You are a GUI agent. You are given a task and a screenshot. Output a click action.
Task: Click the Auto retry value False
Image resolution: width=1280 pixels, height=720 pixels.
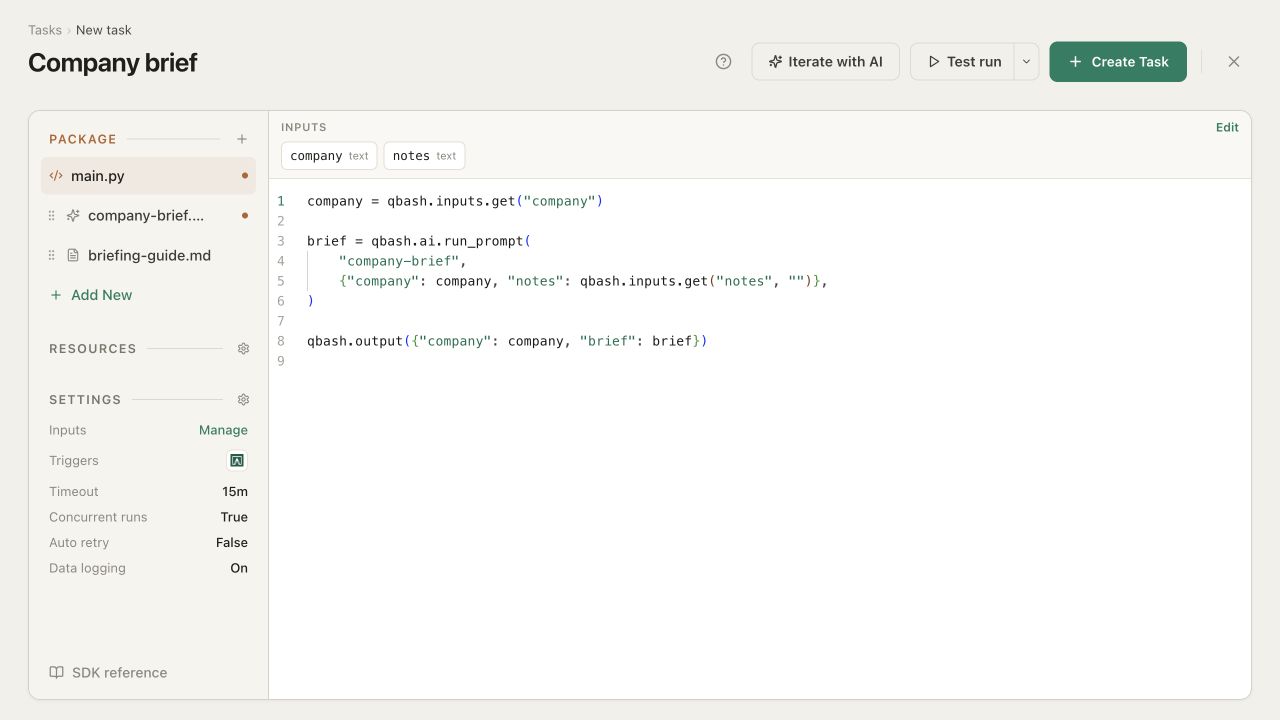click(x=232, y=542)
